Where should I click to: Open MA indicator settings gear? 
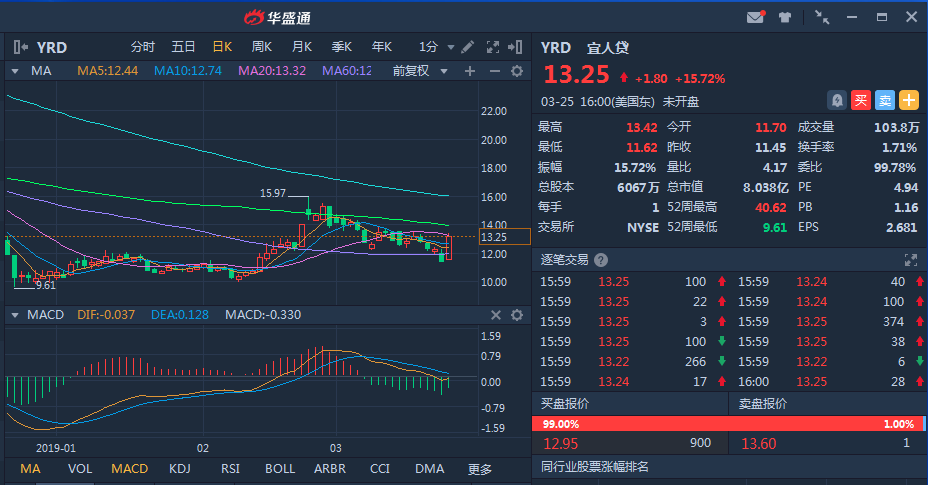[517, 71]
